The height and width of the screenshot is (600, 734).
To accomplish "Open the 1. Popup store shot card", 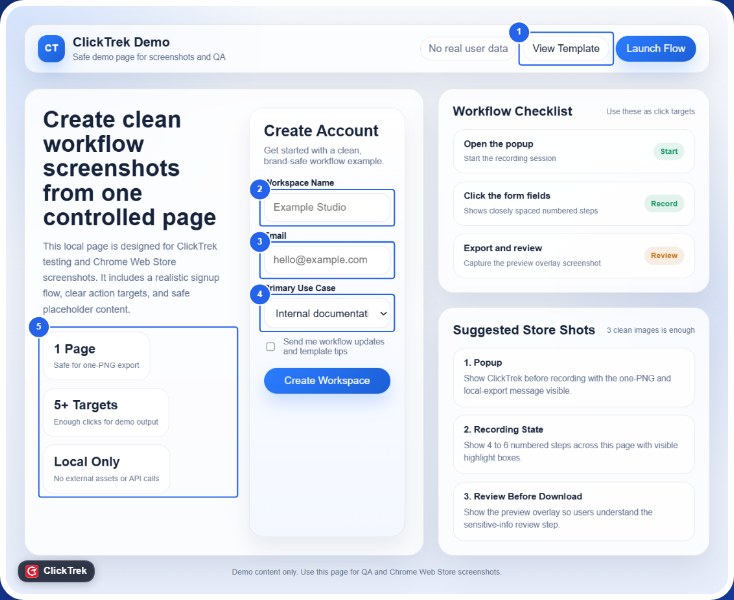I will 573,377.
